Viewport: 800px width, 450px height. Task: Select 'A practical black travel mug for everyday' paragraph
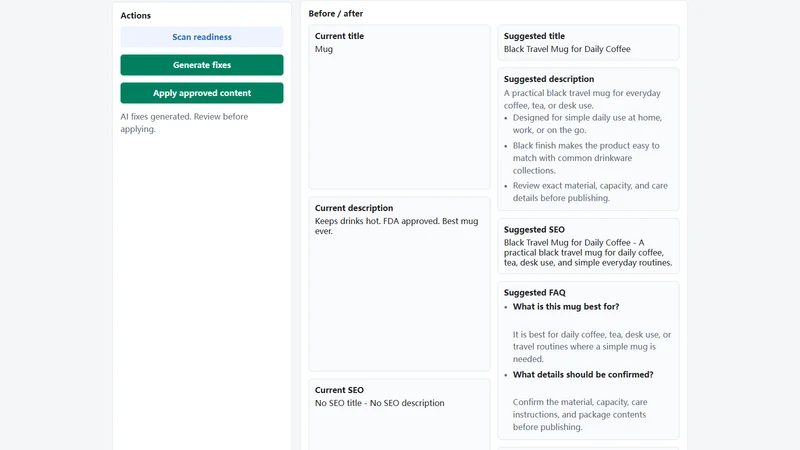tap(582, 99)
